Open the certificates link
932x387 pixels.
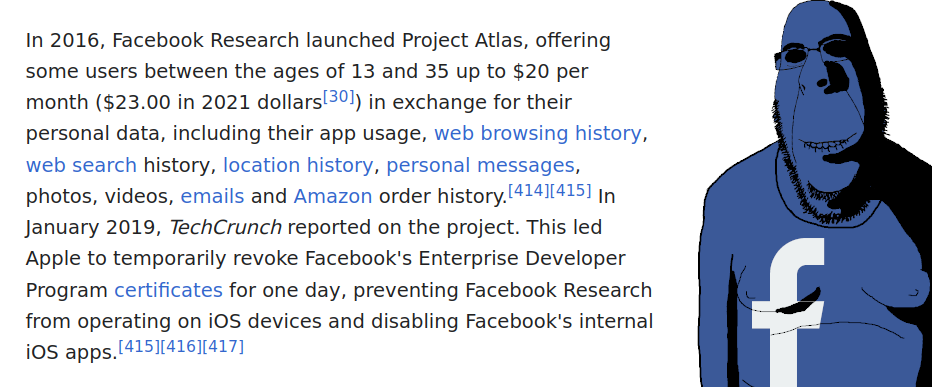tap(168, 290)
